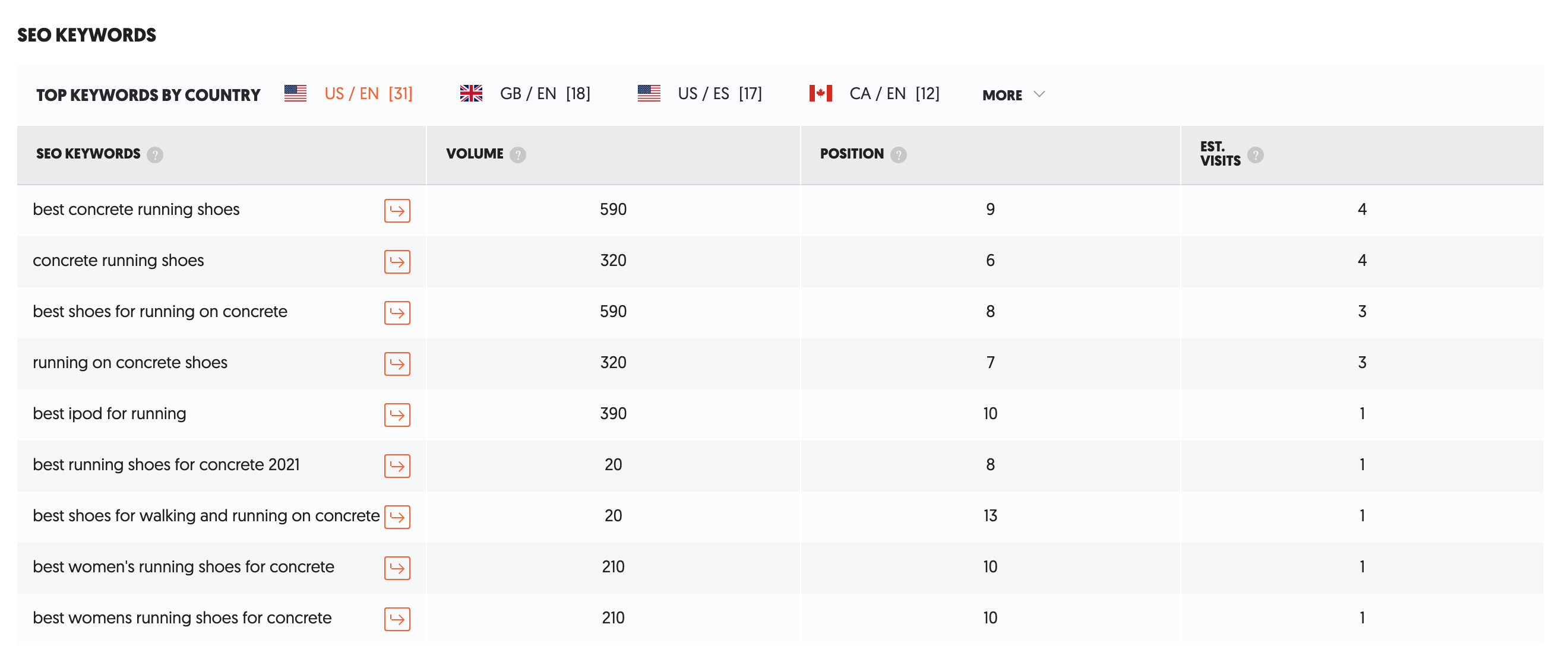The image size is (1568, 659).
Task: Show help tooltip for Position column
Action: point(898,154)
